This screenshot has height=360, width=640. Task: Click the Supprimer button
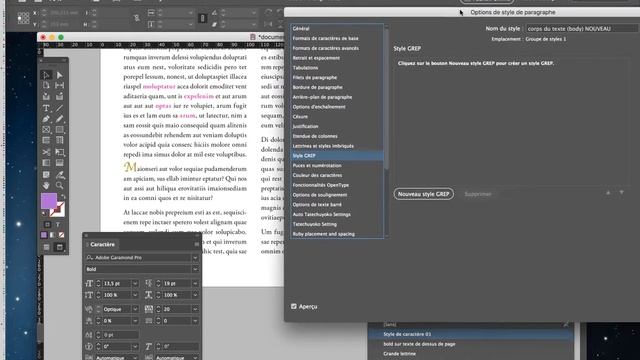click(x=478, y=194)
